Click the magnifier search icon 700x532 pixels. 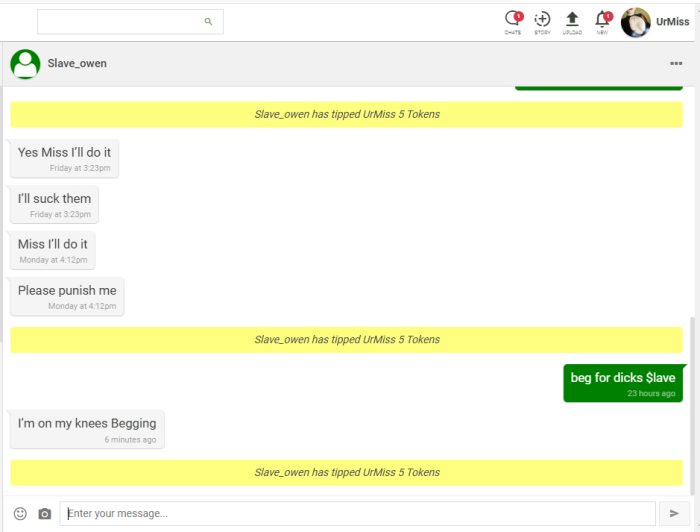208,21
